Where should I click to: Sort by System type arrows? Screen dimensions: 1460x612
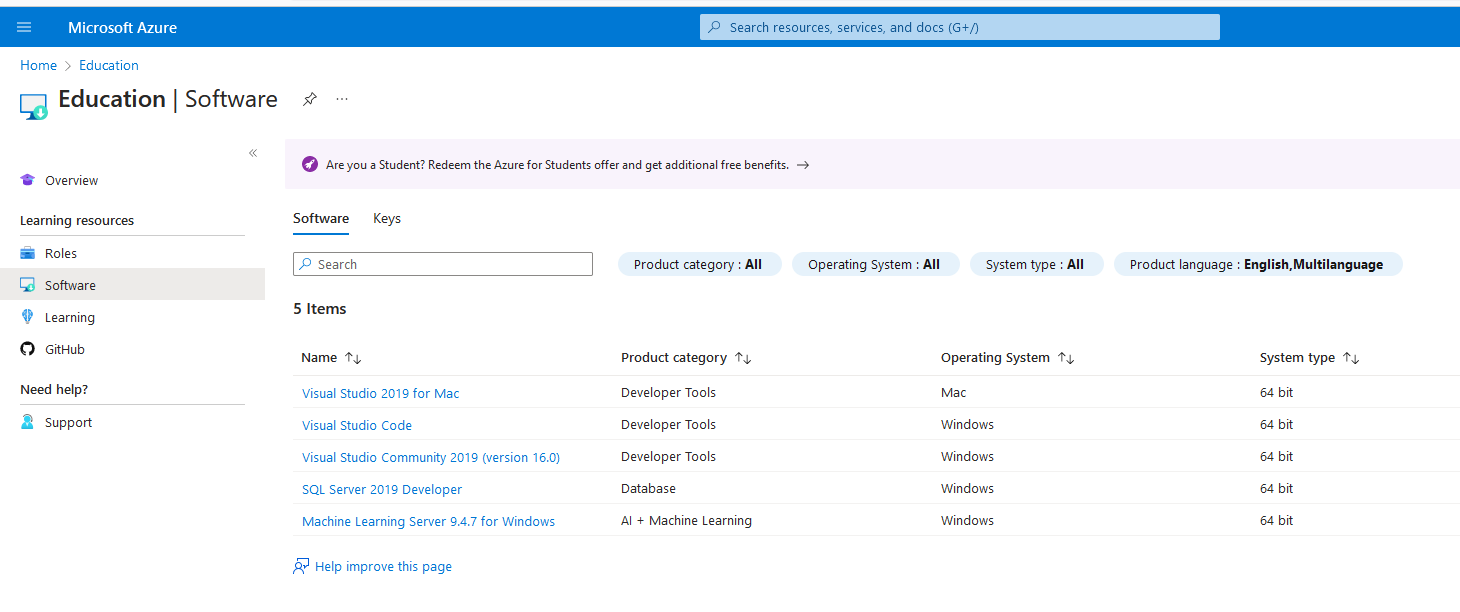click(x=1351, y=358)
